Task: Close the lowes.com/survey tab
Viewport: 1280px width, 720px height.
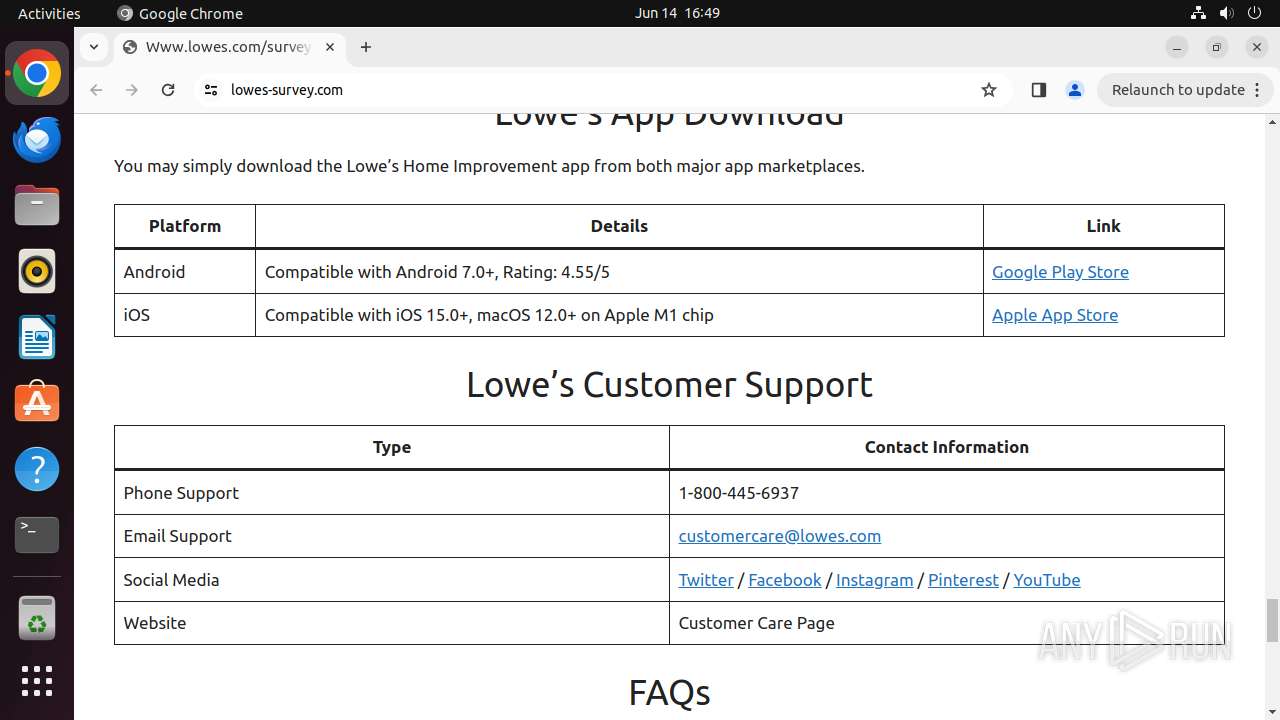Action: click(x=330, y=47)
